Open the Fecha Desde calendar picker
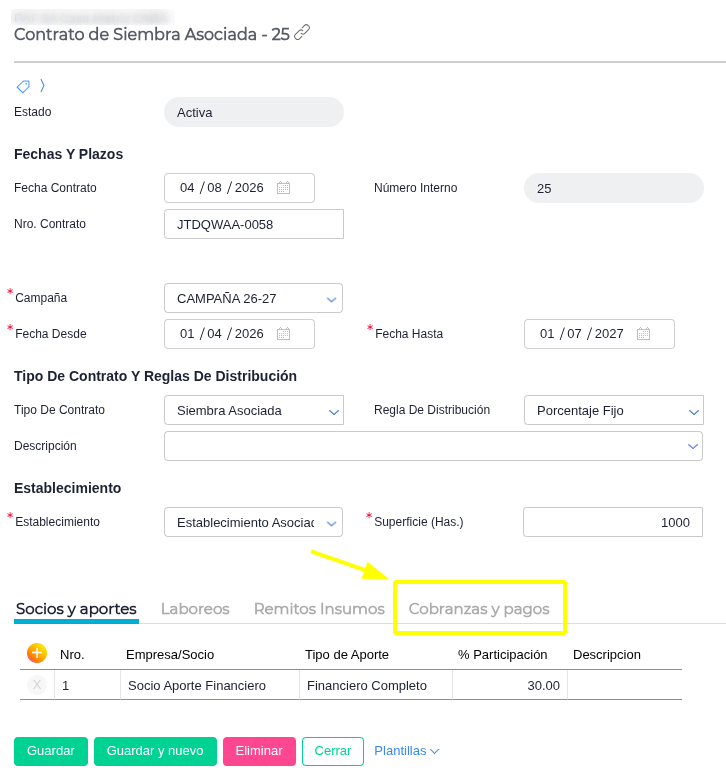Viewport: 726px width, 776px height. tap(284, 334)
